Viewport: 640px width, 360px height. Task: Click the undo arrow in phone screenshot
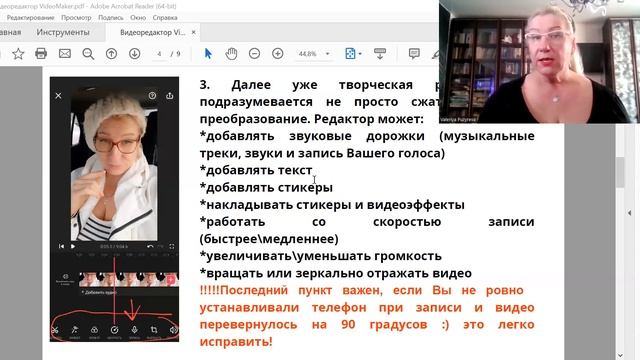click(150, 246)
